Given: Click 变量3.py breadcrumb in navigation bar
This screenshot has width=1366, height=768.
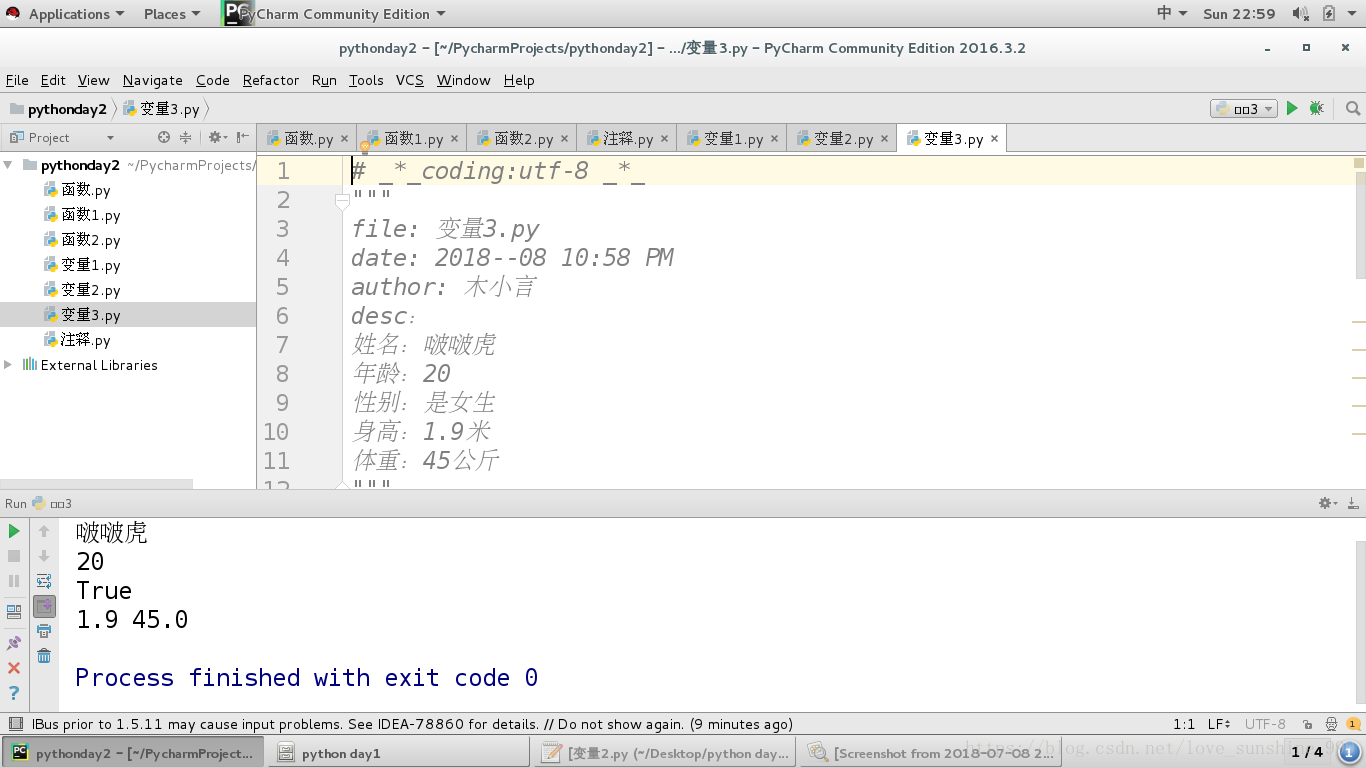Looking at the screenshot, I should point(161,109).
